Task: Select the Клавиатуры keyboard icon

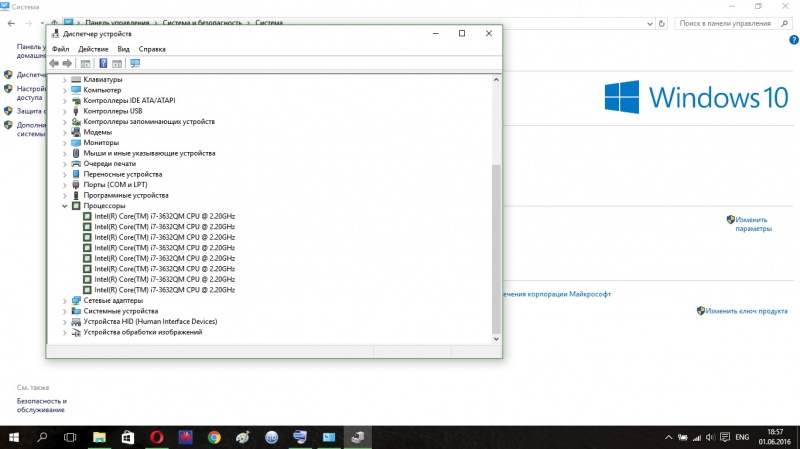Action: [x=76, y=79]
